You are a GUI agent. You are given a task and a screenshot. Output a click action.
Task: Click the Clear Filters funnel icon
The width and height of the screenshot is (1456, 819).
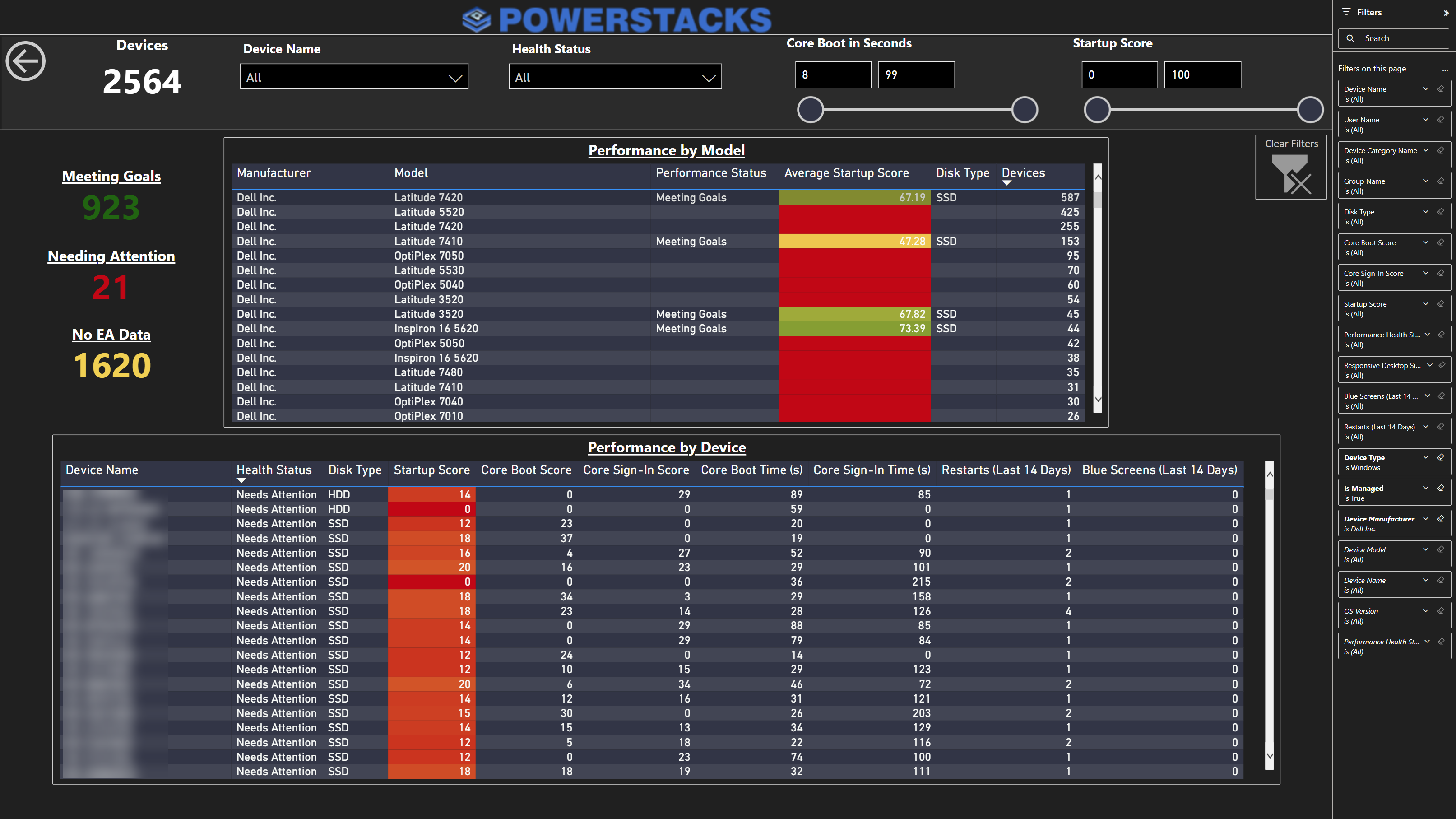pyautogui.click(x=1290, y=175)
